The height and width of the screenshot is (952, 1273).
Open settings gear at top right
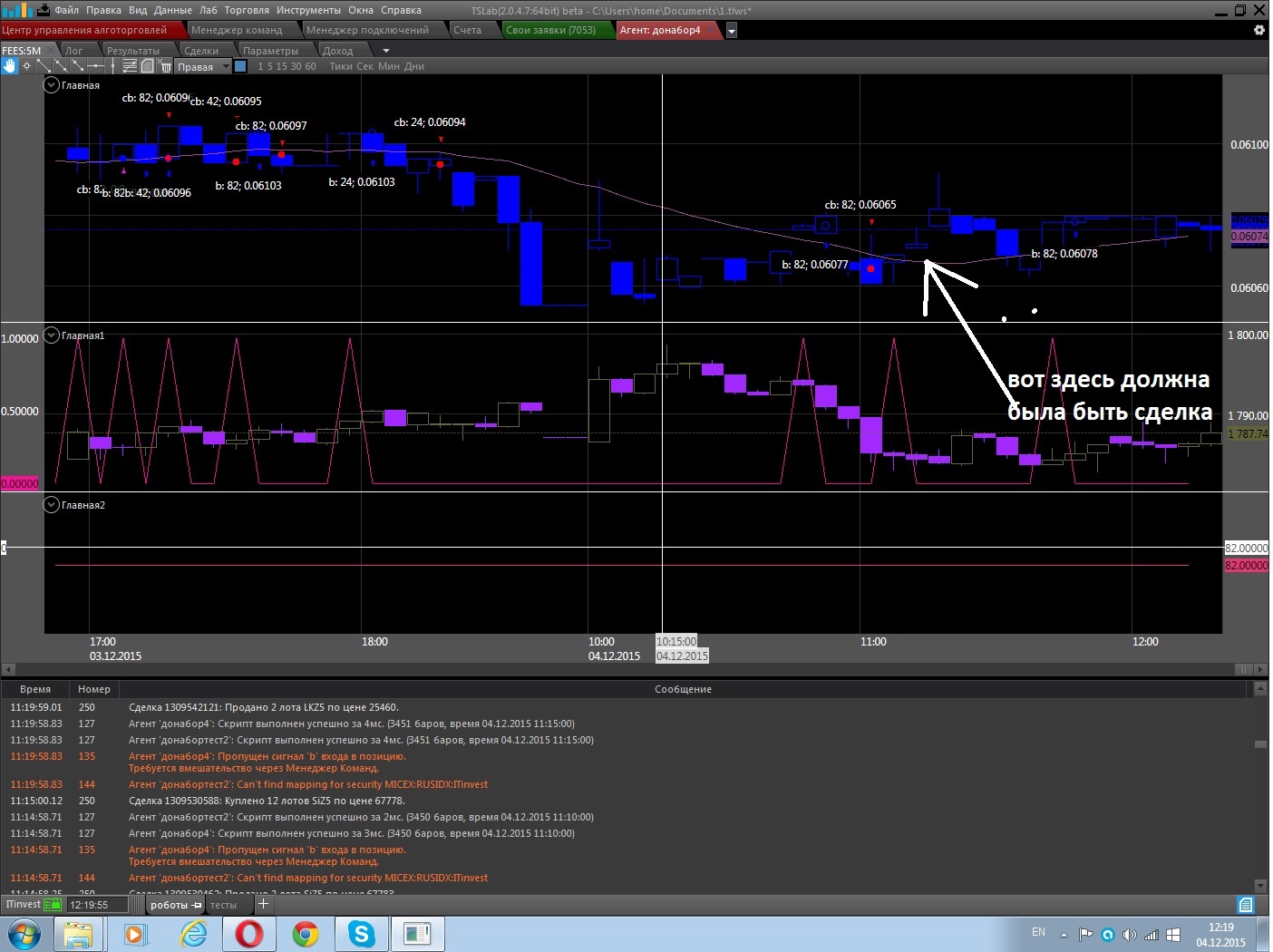pyautogui.click(x=1258, y=30)
